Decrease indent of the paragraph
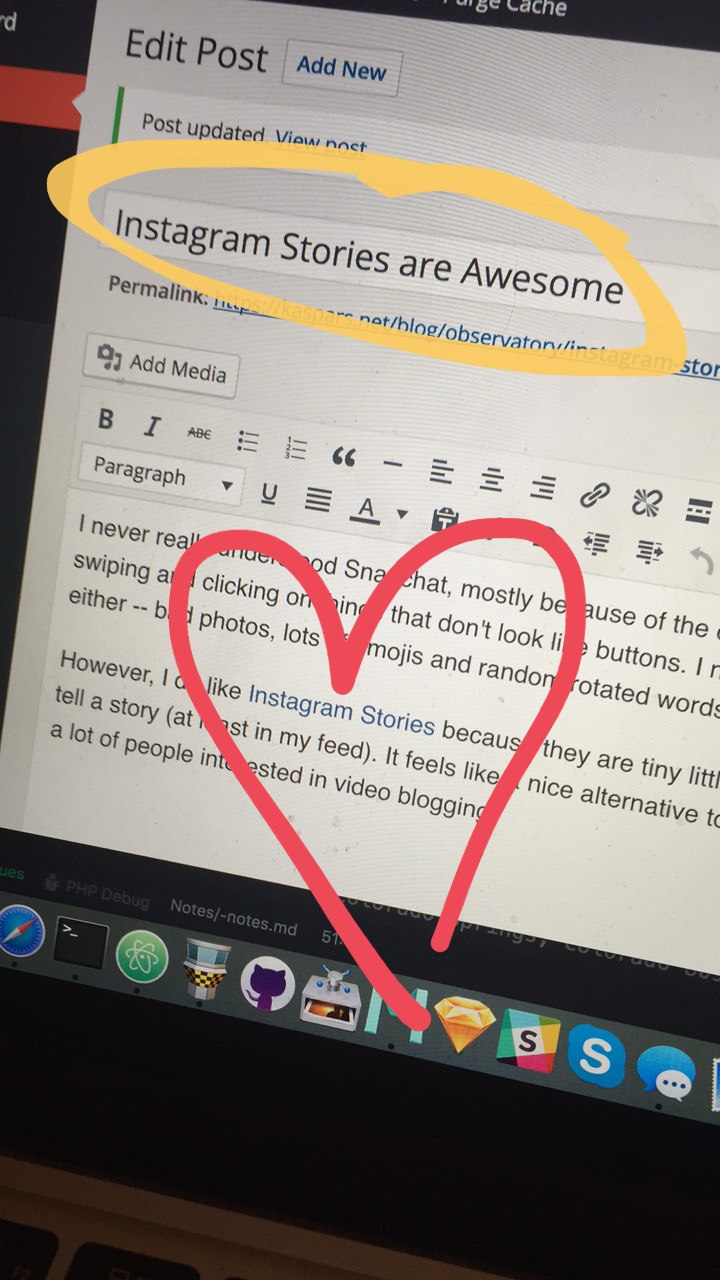720x1280 pixels. [597, 542]
